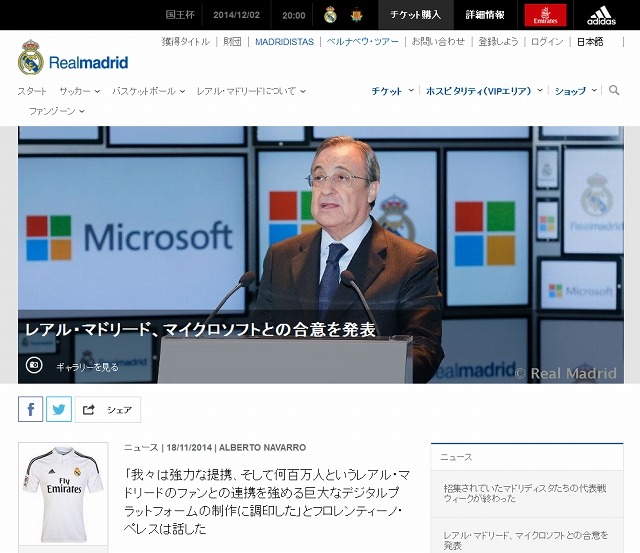Click the opponent team crest in match bar
This screenshot has width=640, height=553.
click(357, 15)
